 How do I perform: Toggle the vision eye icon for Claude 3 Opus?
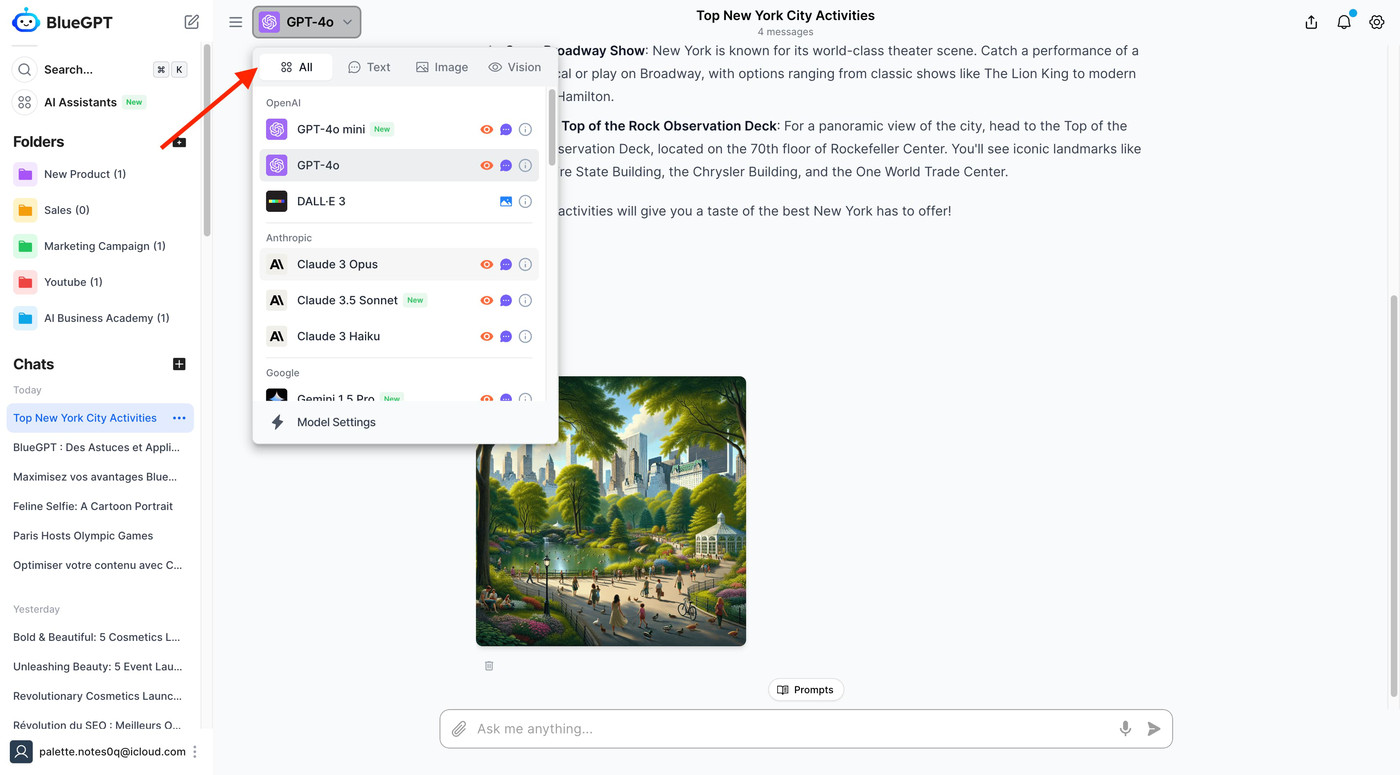click(487, 264)
